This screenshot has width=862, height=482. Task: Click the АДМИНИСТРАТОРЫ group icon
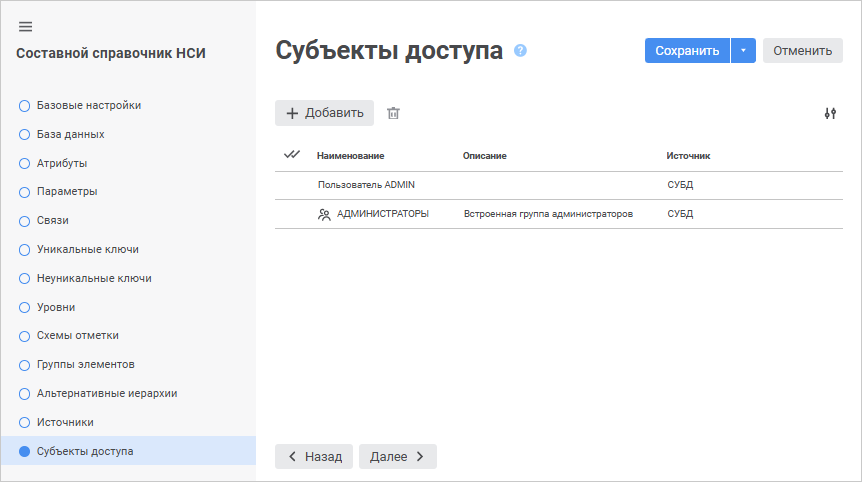324,214
